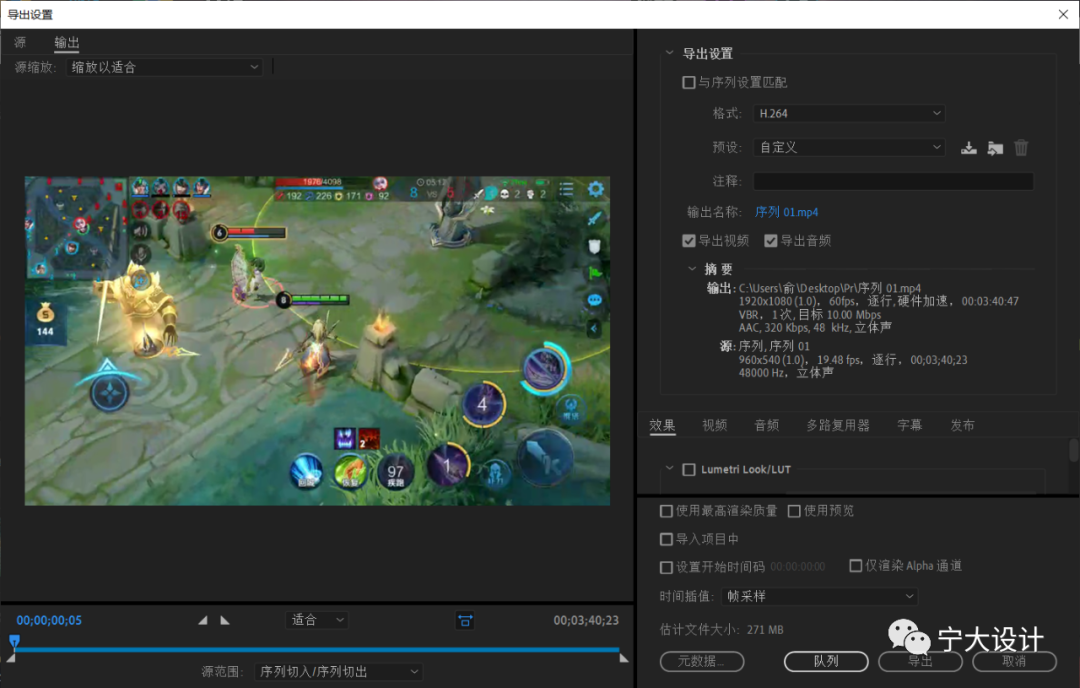
Task: Click the chat bubble icon in the preview
Action: pos(594,300)
